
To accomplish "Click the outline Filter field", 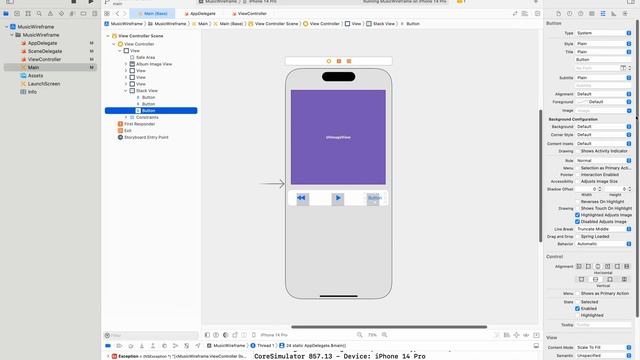I will click(151, 335).
